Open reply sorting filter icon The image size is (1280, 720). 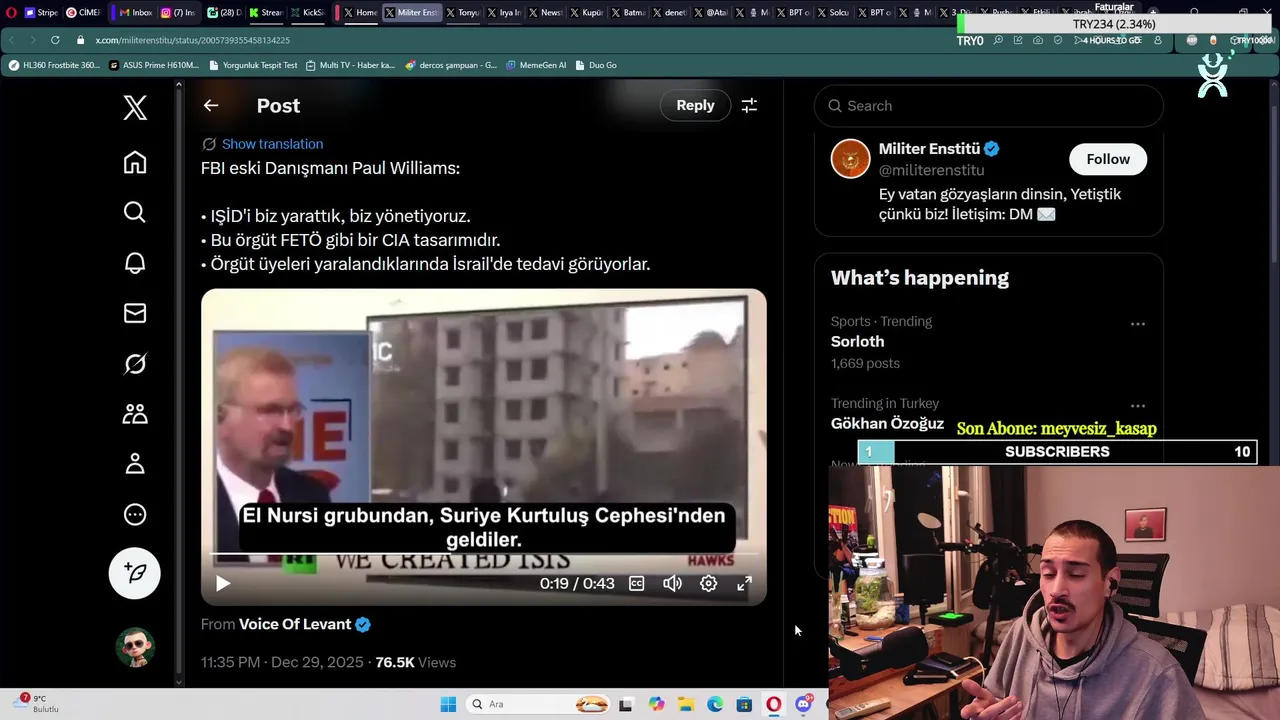coord(749,105)
